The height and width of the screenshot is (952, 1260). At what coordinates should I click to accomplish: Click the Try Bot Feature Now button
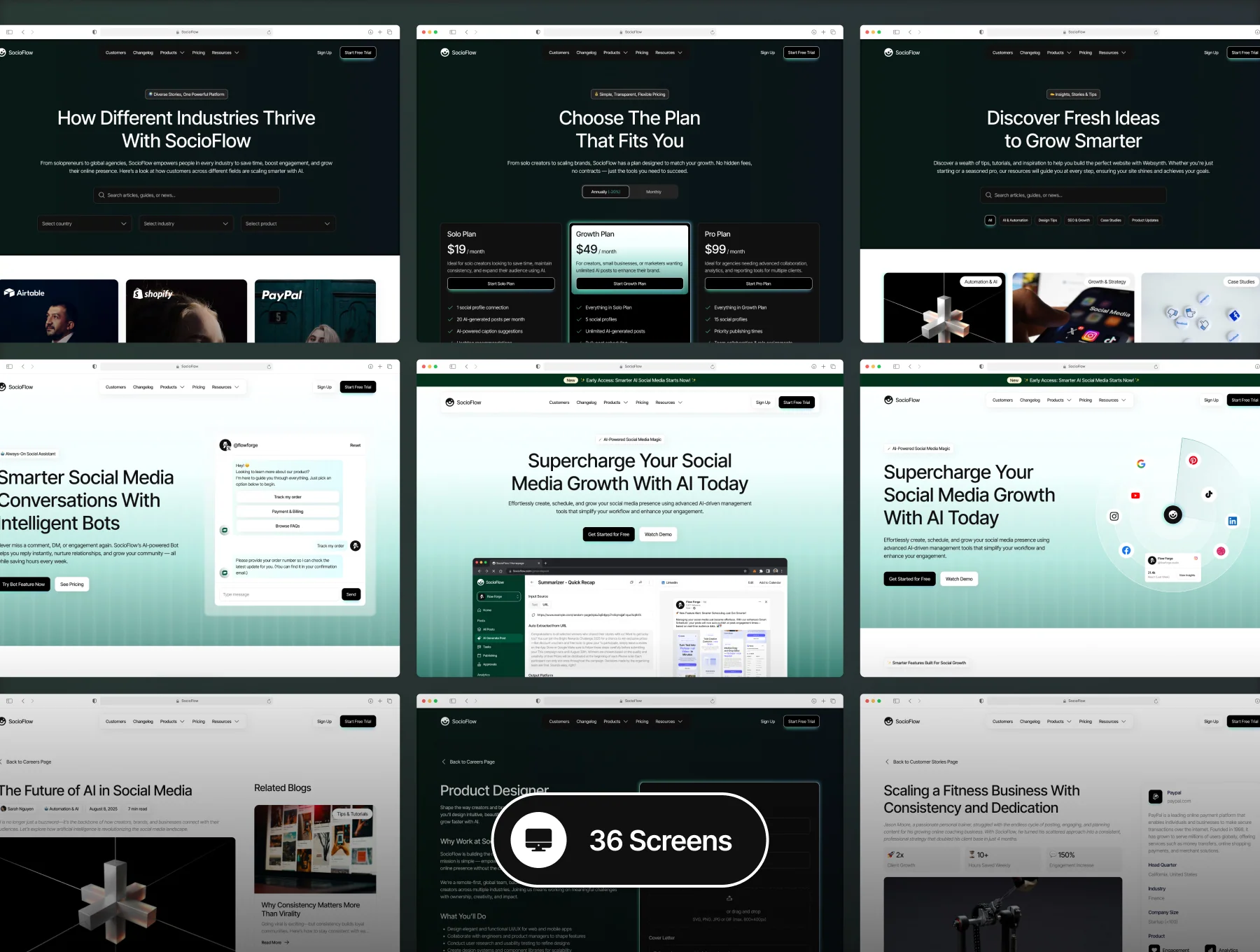[23, 584]
